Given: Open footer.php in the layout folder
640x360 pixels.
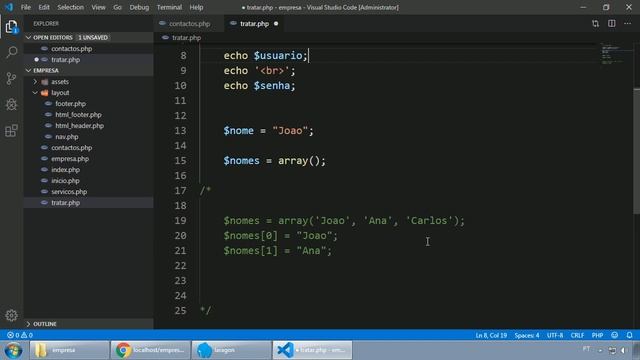Looking at the screenshot, I should pyautogui.click(x=89, y=104).
